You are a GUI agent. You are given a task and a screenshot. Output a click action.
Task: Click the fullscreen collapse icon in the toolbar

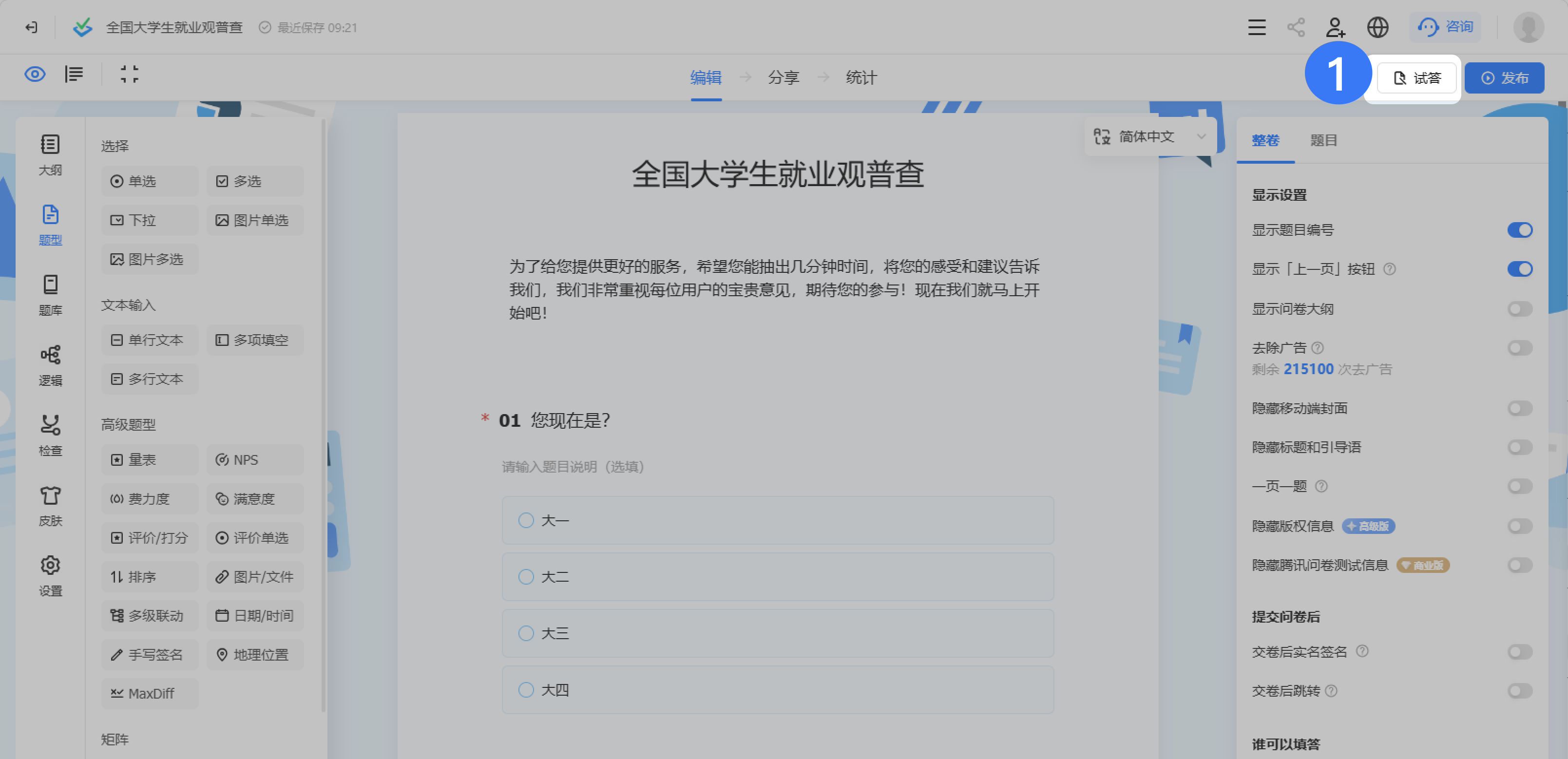click(129, 74)
